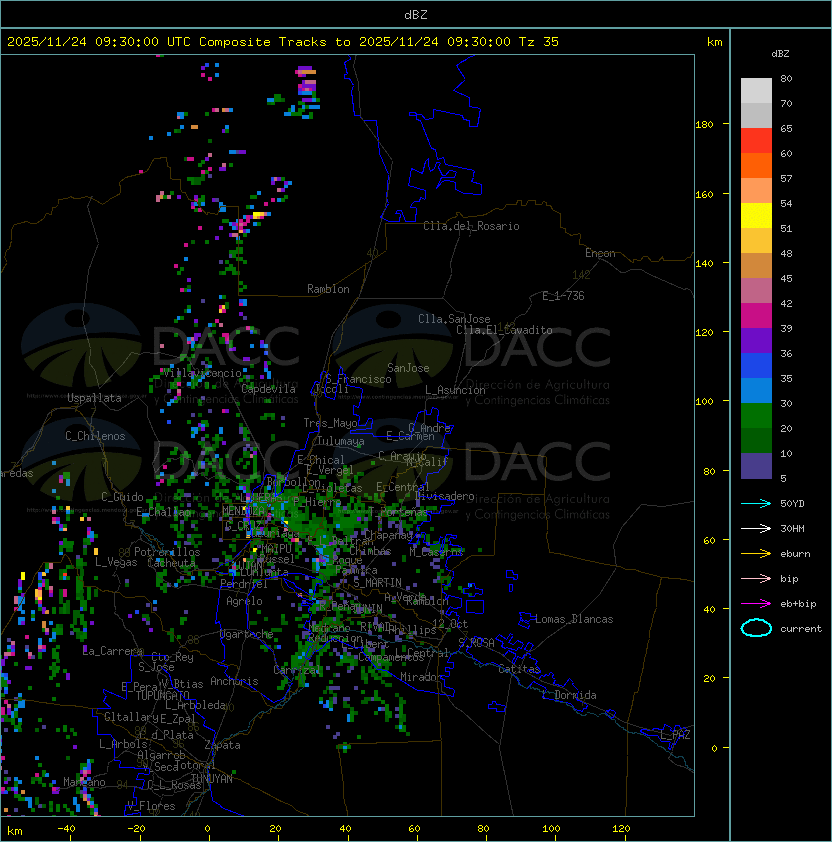Viewport: 832px width, 842px height.
Task: Click the yellow eburn arrow in legend
Action: [756, 553]
